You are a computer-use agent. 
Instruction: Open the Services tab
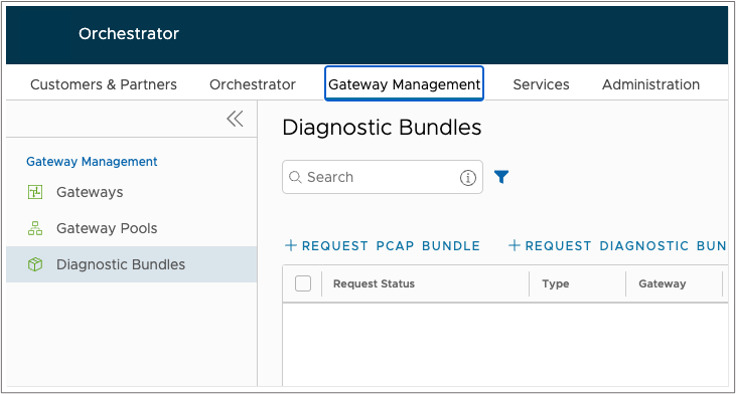click(x=541, y=85)
